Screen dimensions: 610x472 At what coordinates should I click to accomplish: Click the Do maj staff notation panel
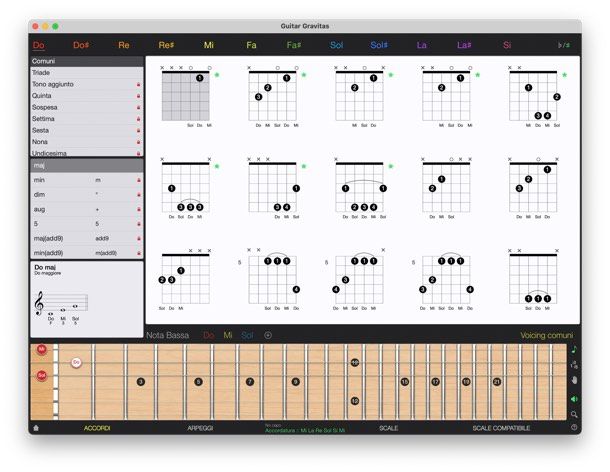[x=87, y=299]
